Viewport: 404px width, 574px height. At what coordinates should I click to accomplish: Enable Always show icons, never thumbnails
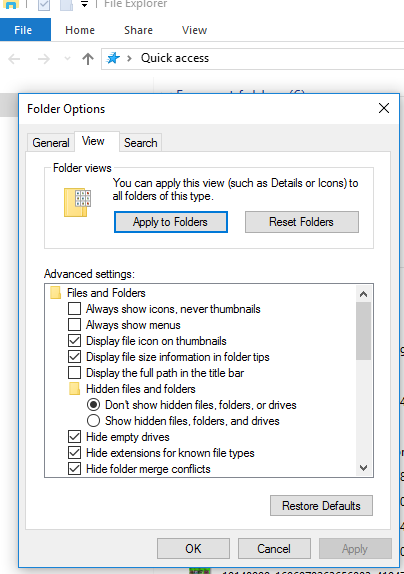coord(74,309)
